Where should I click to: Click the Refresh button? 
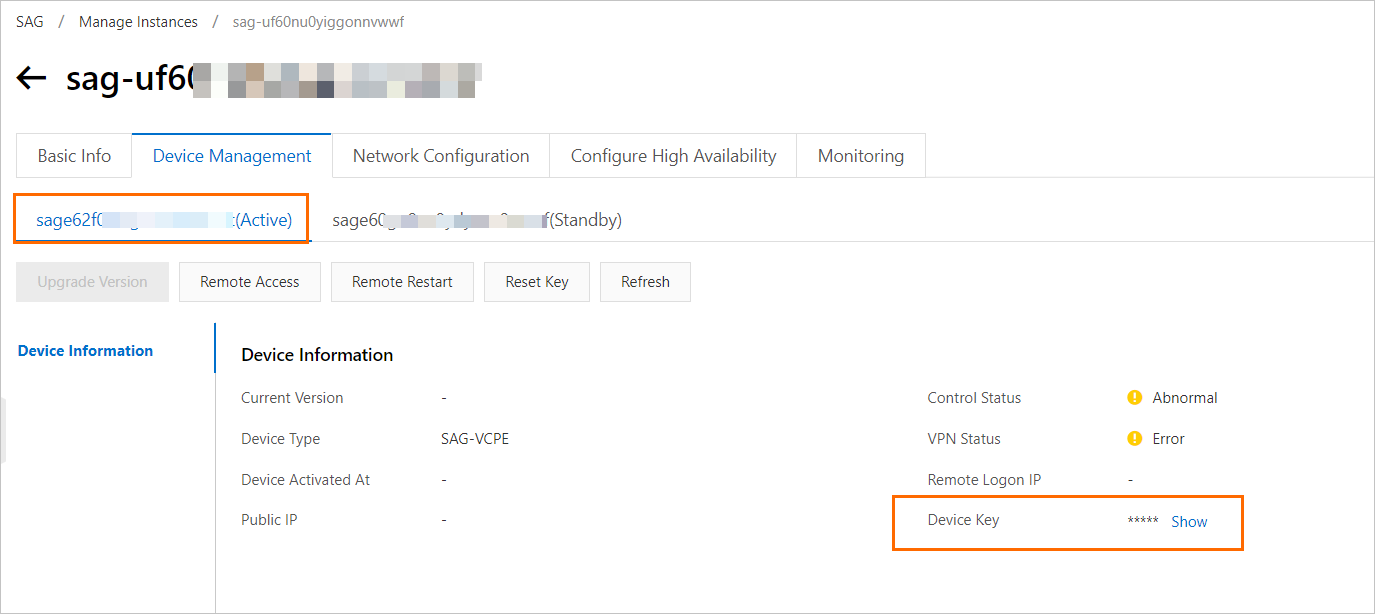(x=645, y=282)
